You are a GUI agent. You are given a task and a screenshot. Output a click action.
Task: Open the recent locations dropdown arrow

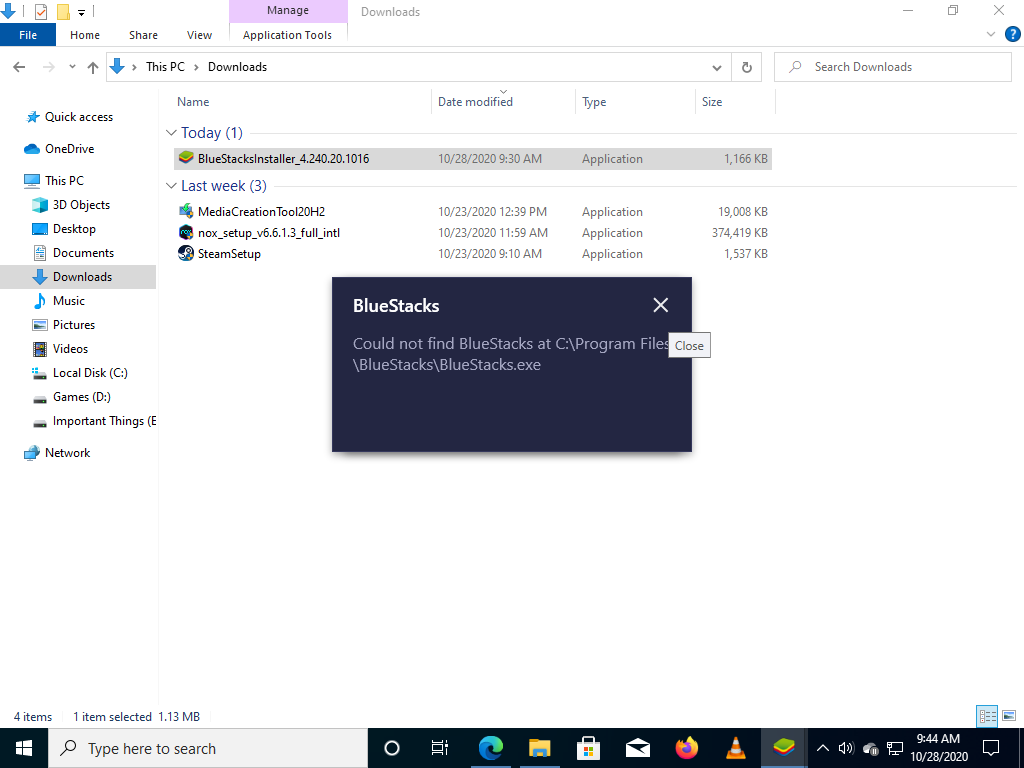(x=72, y=67)
